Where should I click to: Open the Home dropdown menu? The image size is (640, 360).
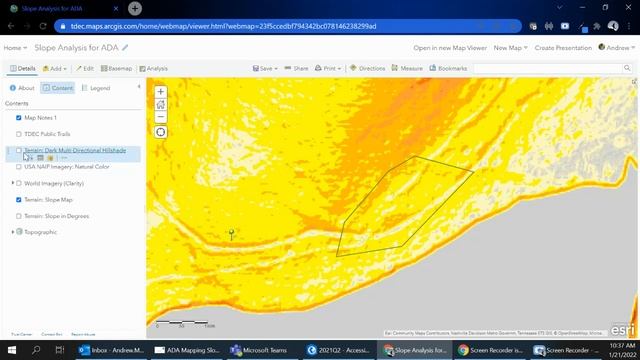(x=15, y=48)
